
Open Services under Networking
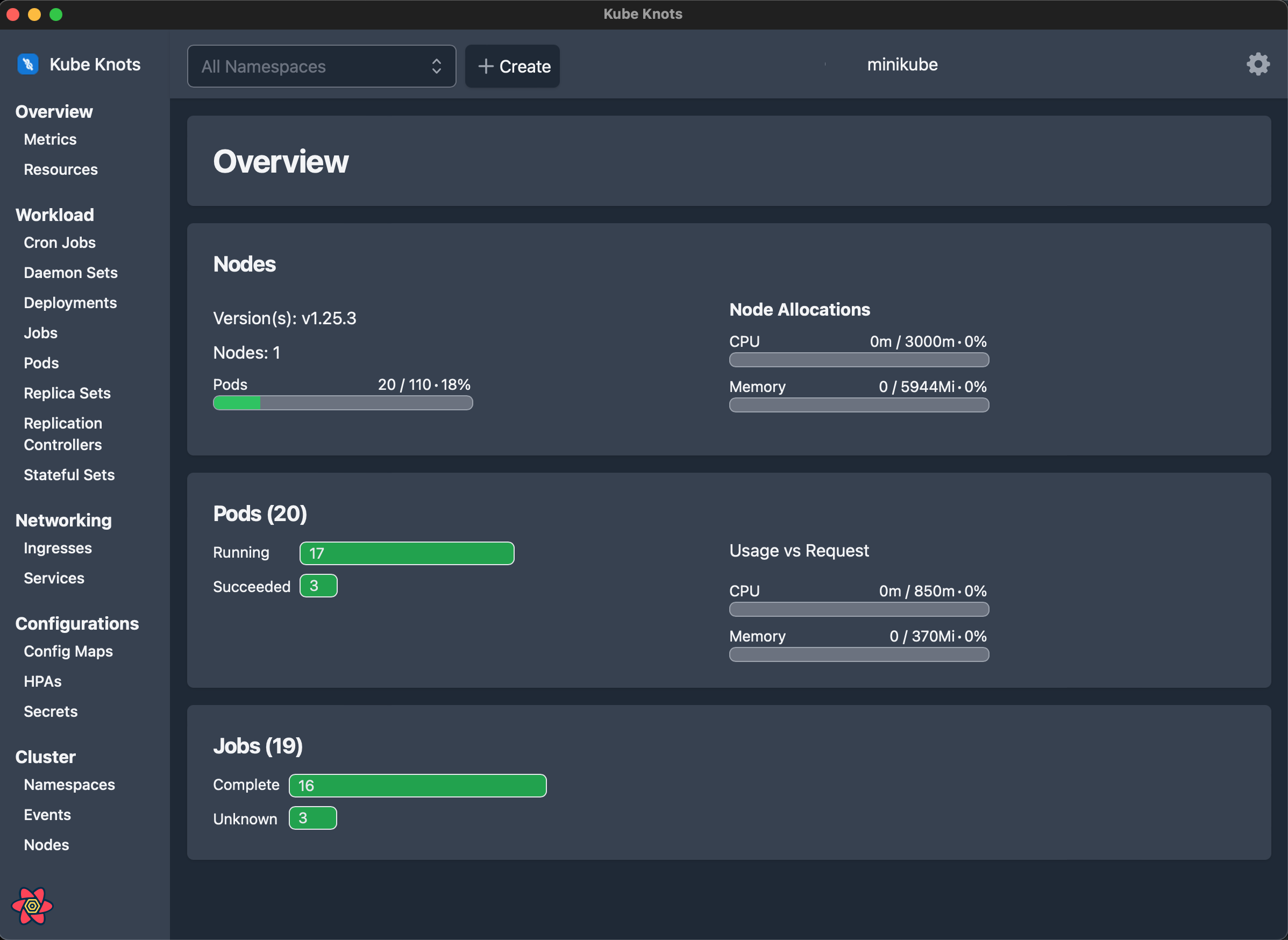54,578
